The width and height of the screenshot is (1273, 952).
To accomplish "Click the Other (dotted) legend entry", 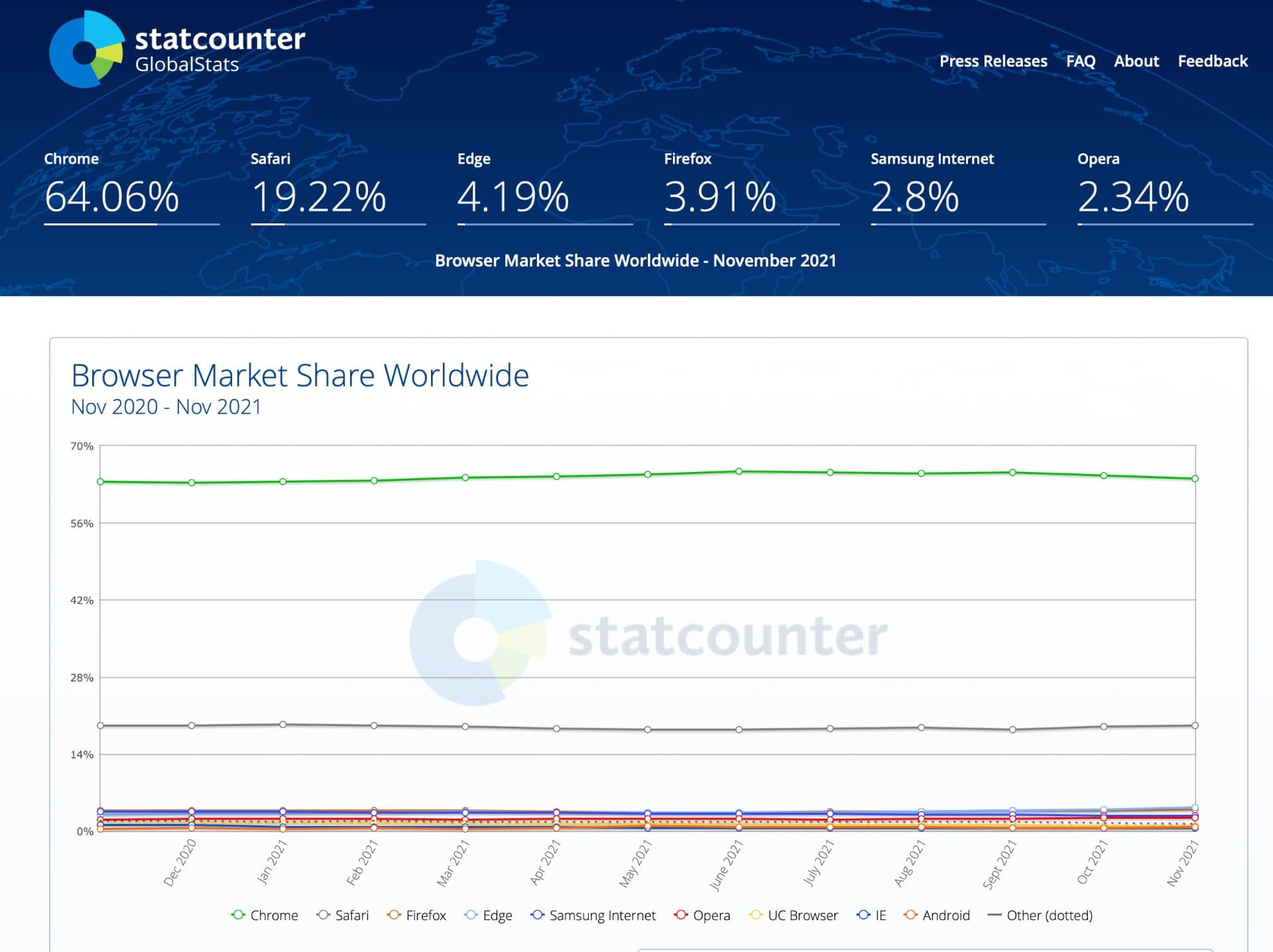I will pos(1040,916).
